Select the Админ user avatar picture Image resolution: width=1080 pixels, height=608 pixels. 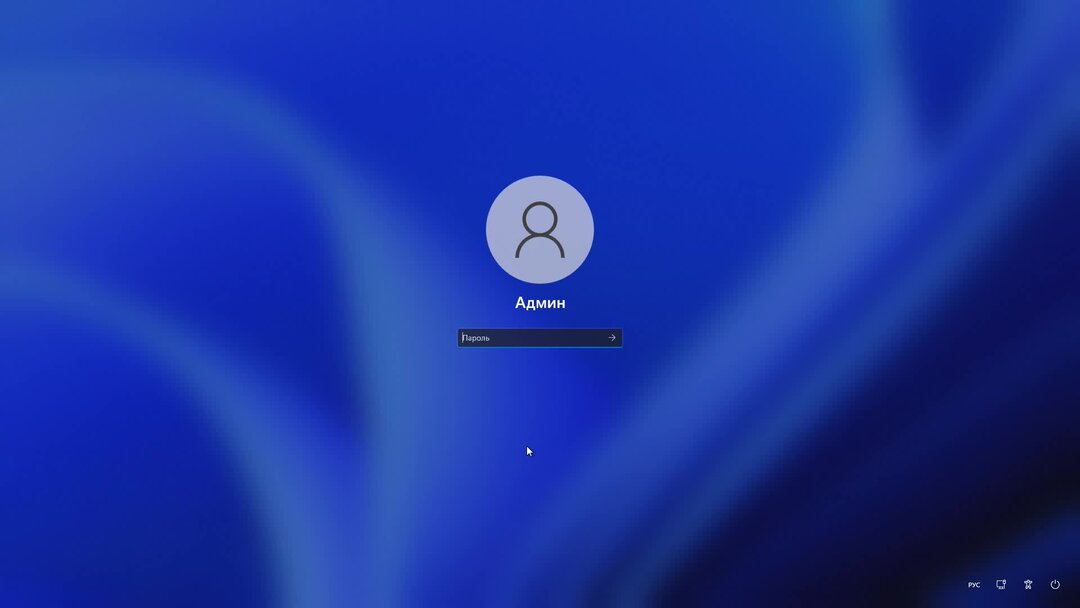tap(540, 229)
